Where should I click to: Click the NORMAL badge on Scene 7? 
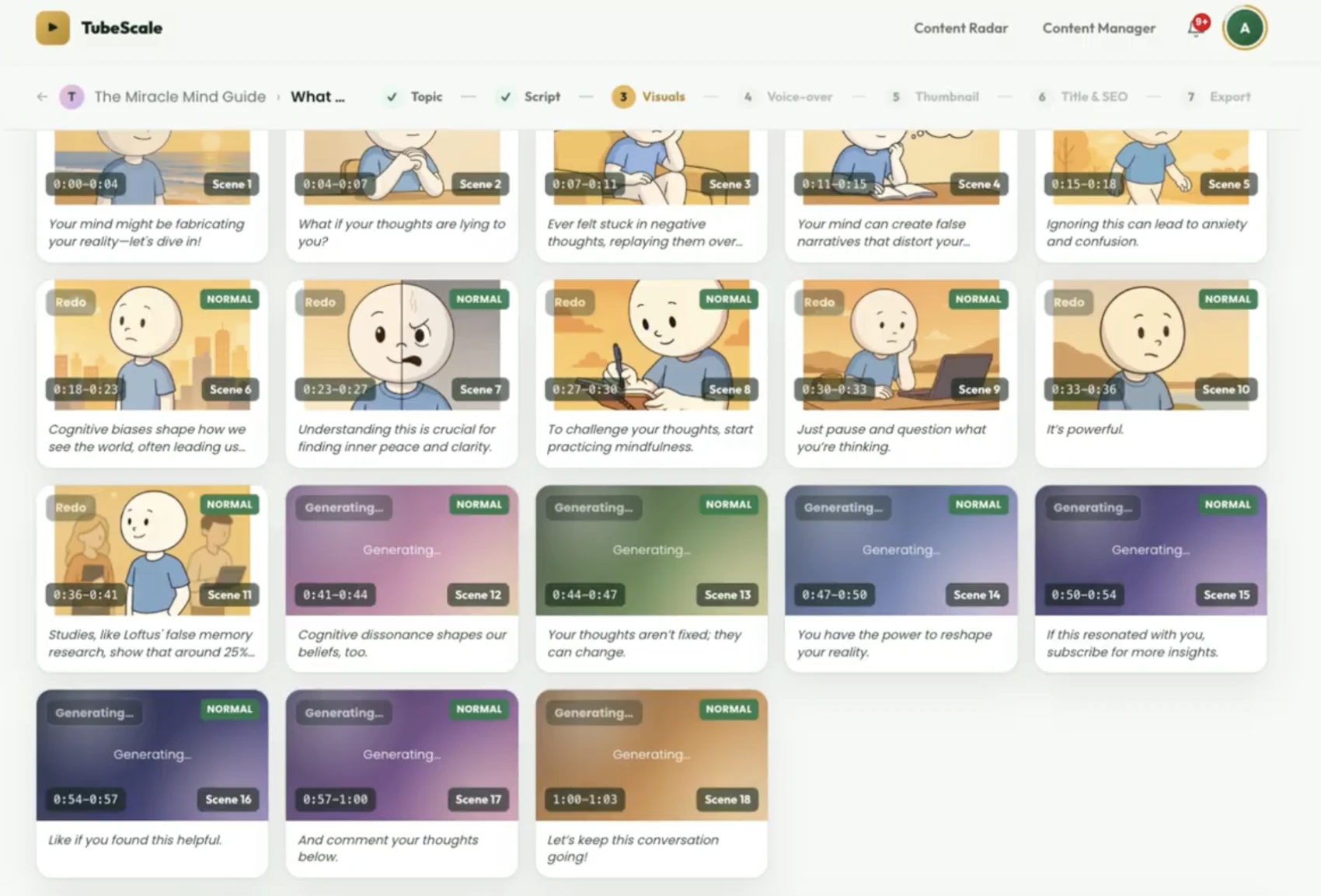click(479, 299)
